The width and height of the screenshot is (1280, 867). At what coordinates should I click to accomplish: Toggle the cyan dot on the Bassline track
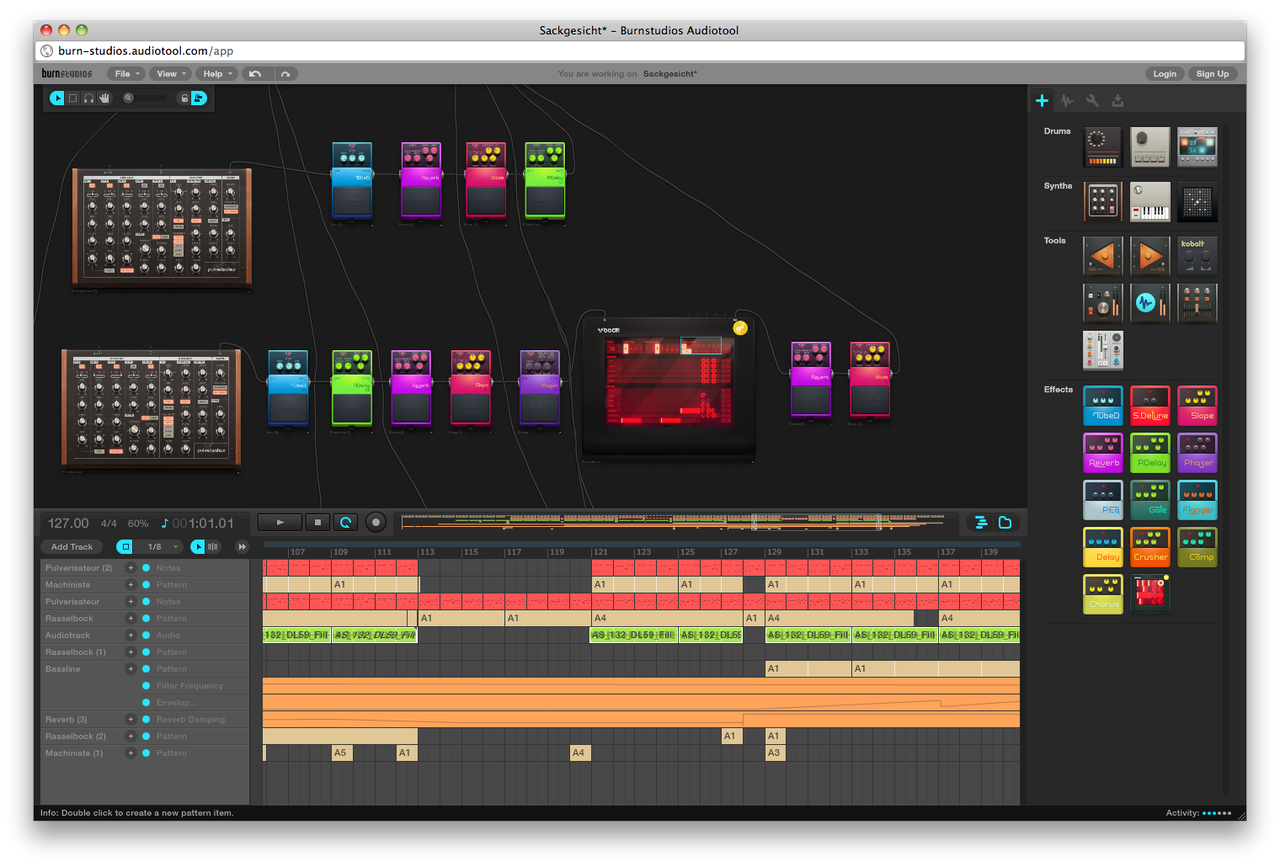(146, 669)
